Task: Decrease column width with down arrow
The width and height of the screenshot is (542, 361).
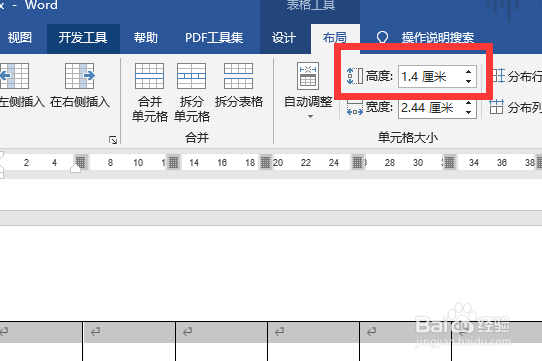Action: 468,112
